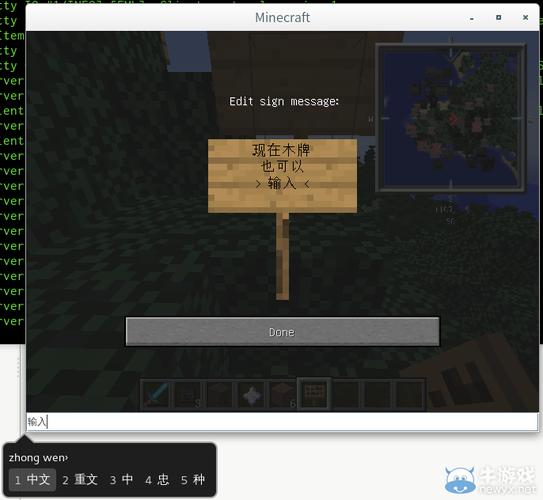Screen dimensions: 543x500
Task: Click the cow mascot watermark logo
Action: (460, 480)
